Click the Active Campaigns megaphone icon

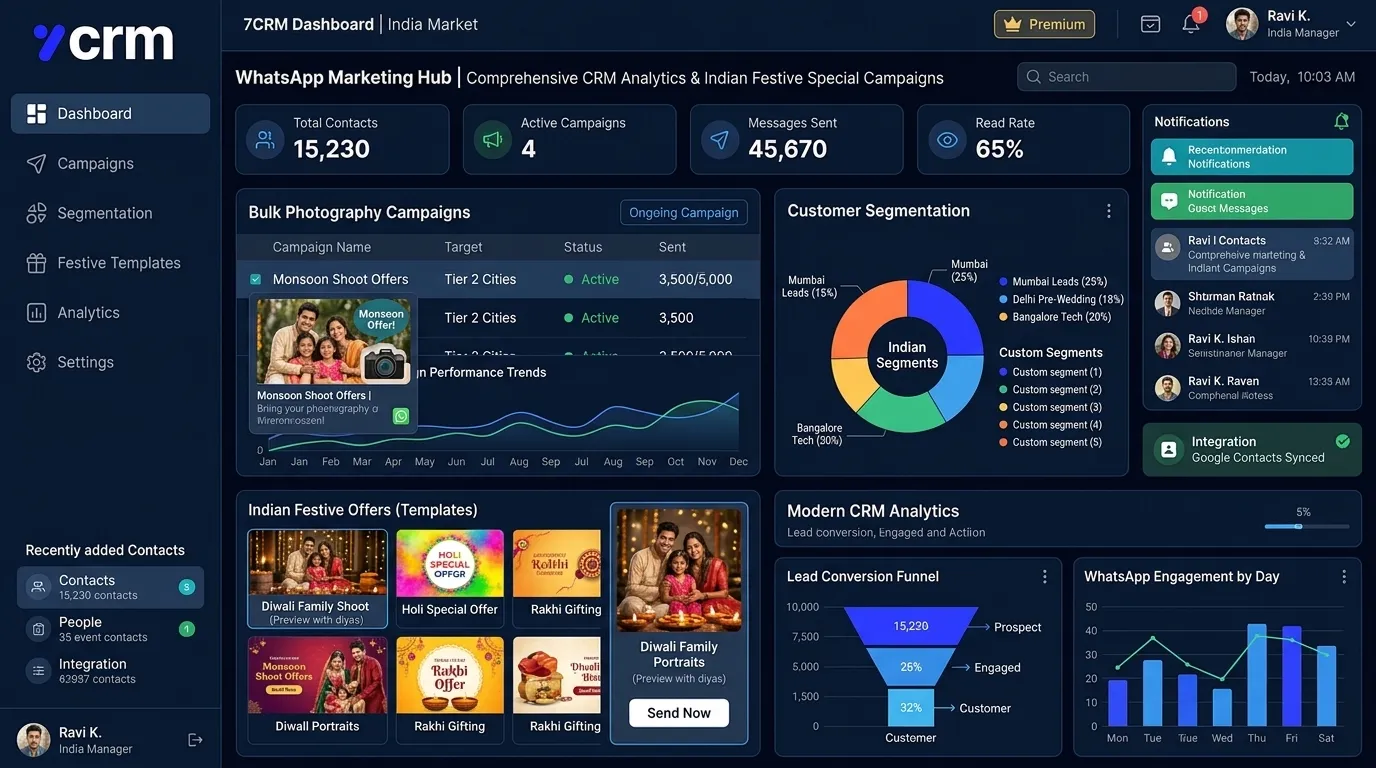[492, 140]
